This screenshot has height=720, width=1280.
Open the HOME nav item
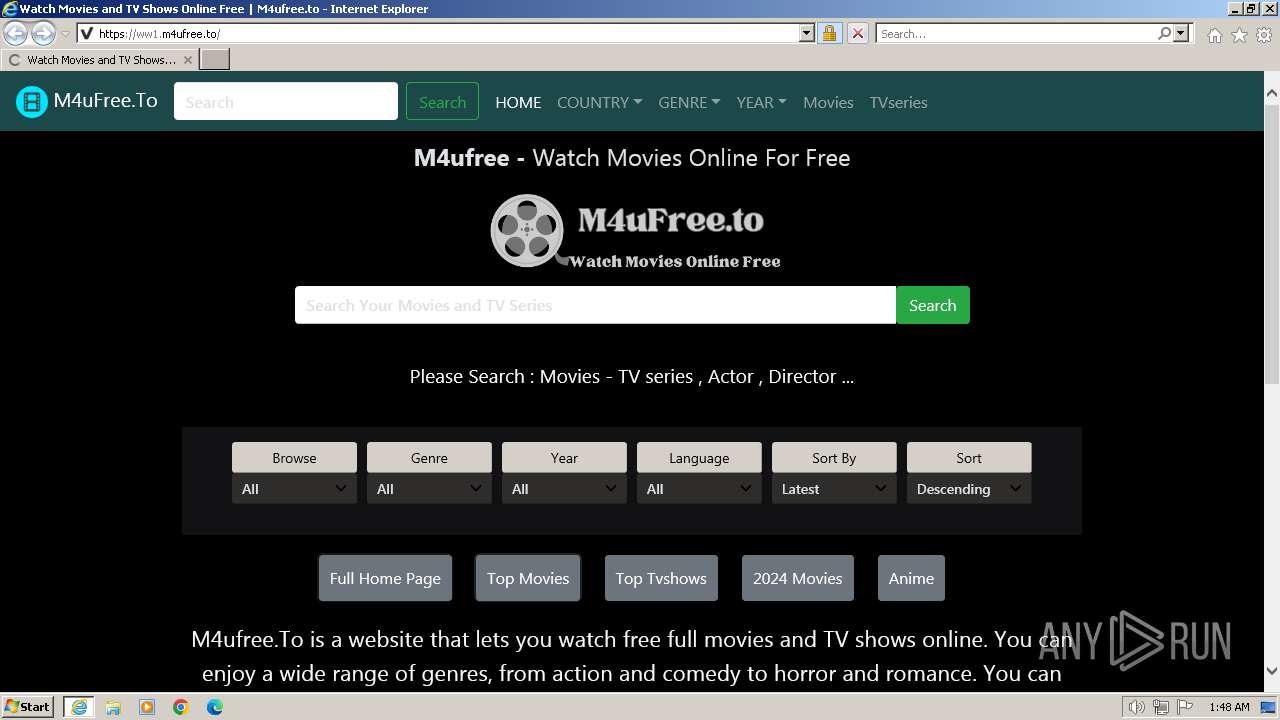click(518, 102)
